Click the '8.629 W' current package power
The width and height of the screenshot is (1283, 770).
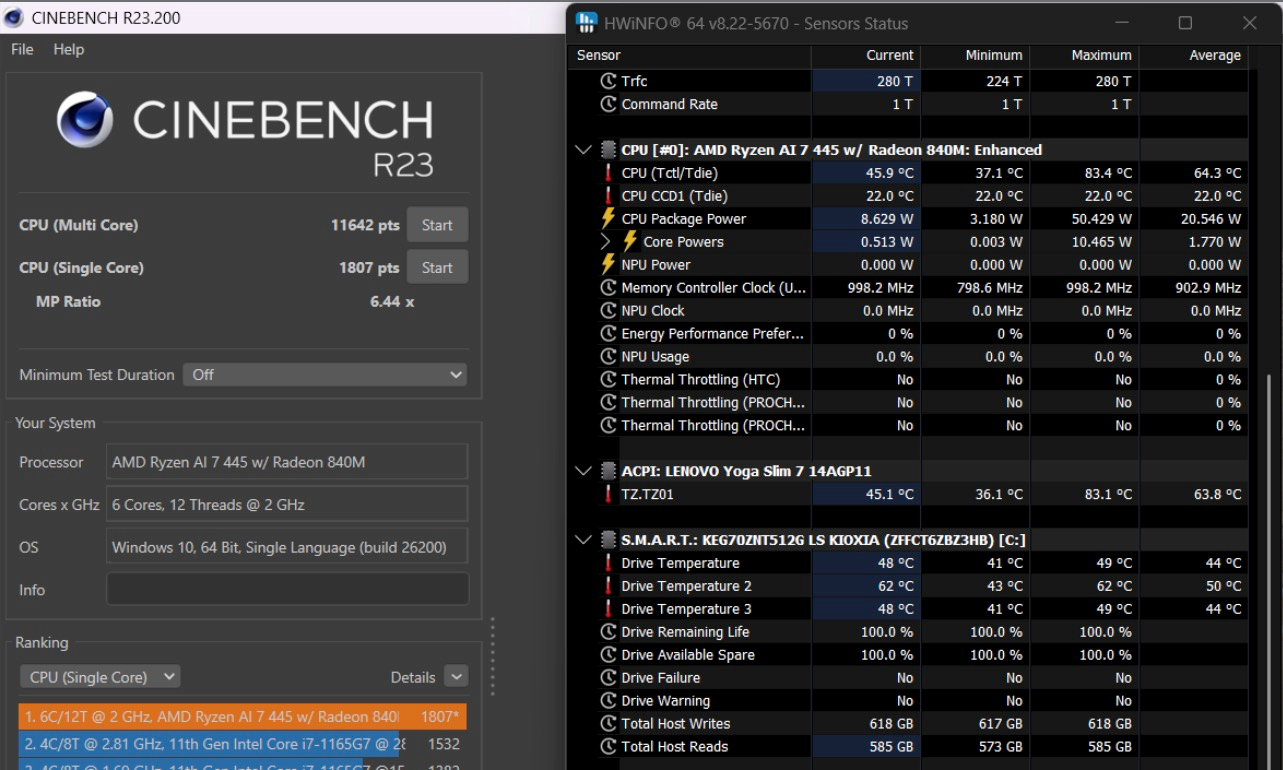point(887,219)
